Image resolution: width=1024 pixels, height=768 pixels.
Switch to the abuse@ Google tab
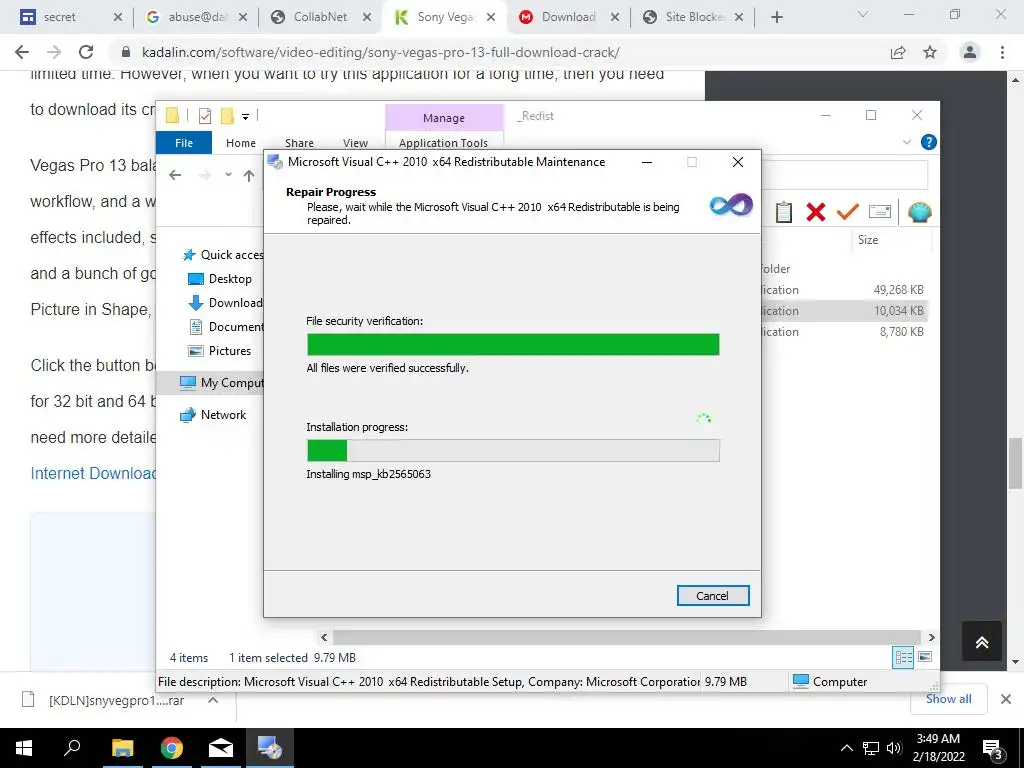coord(197,17)
